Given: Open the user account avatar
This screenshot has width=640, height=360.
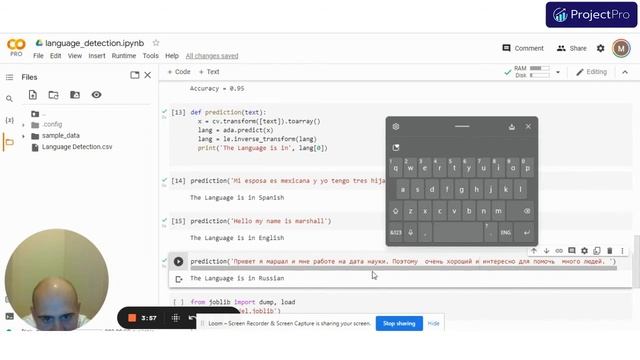Looking at the screenshot, I should click(x=621, y=48).
